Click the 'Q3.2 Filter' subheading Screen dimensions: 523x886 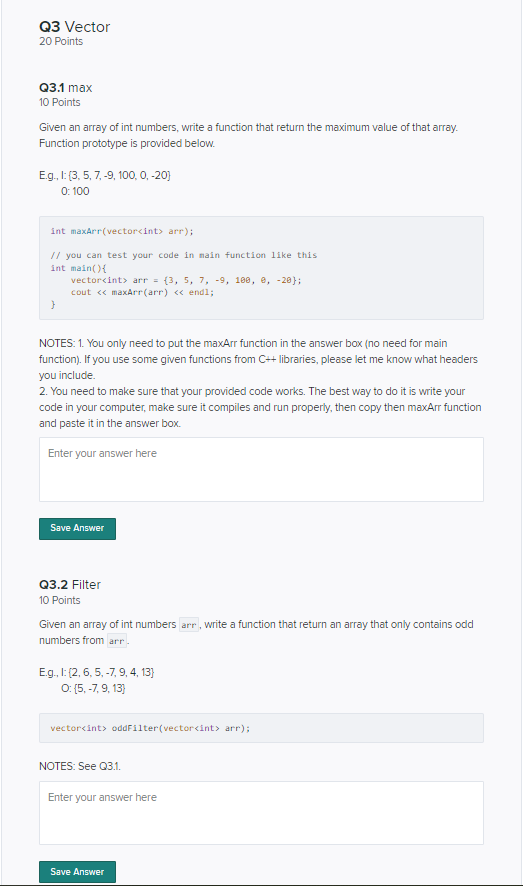coord(70,585)
